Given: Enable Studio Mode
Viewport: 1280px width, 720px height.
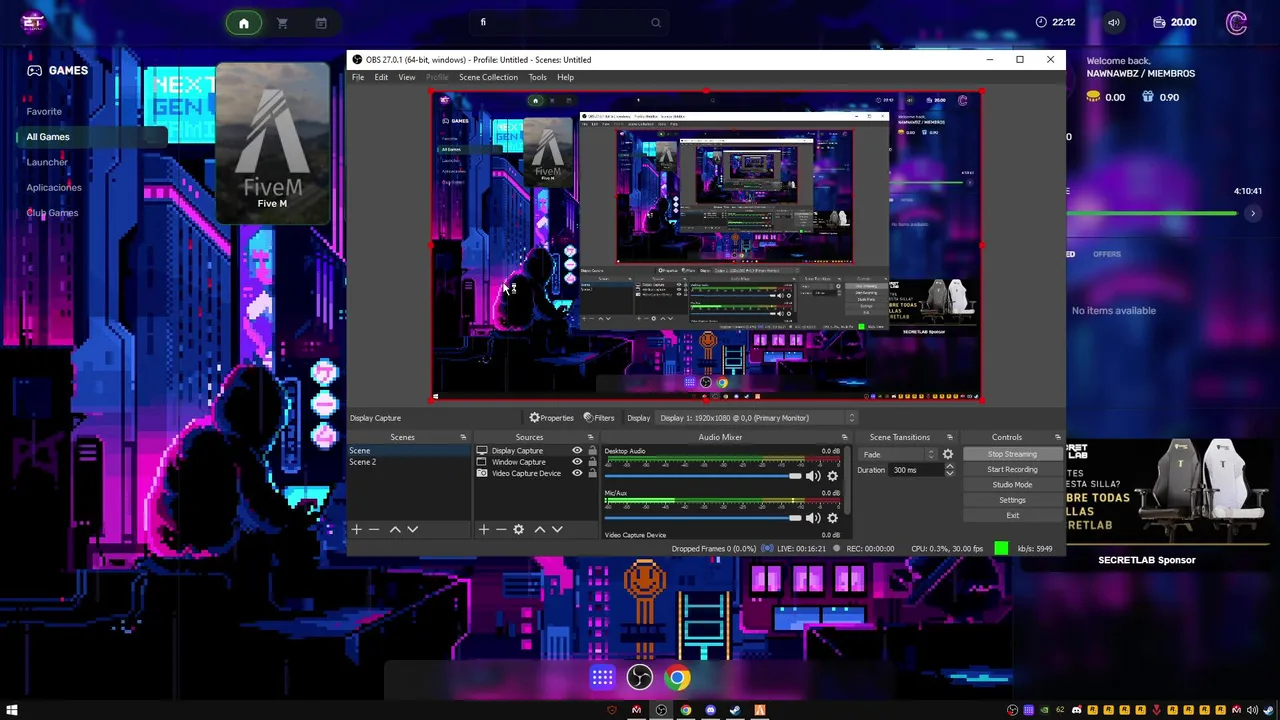Looking at the screenshot, I should pos(1012,485).
